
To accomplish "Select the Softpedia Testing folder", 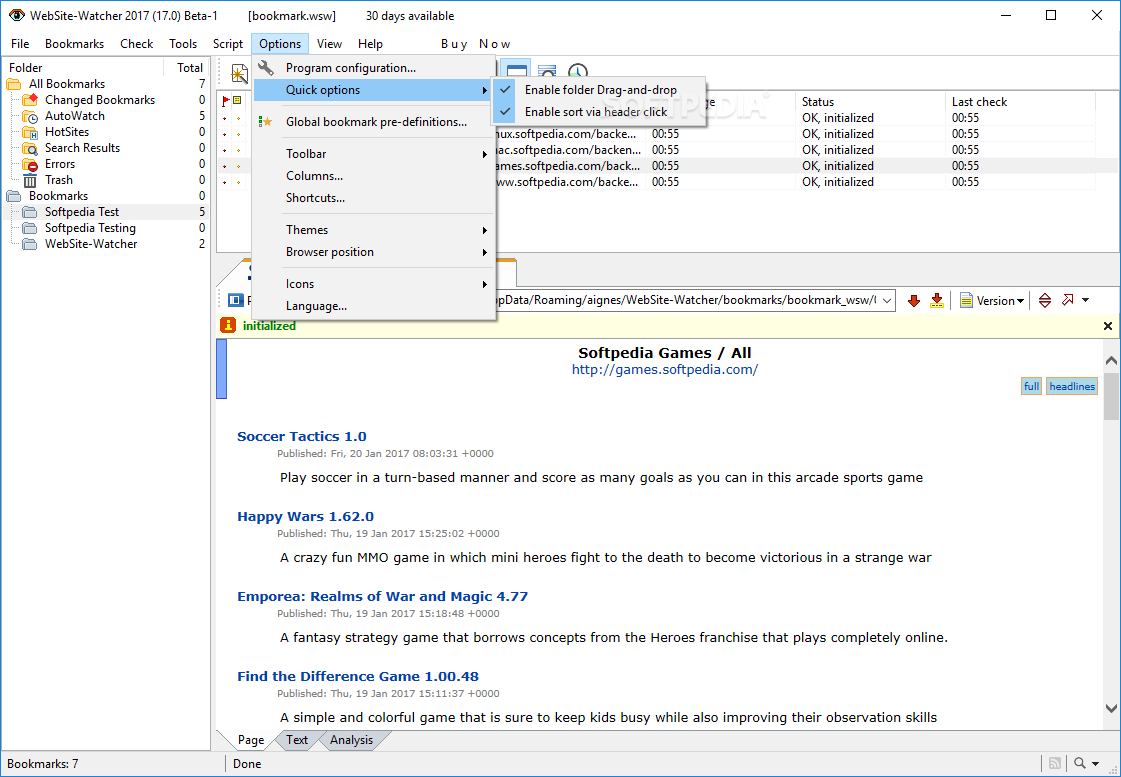I will click(90, 228).
